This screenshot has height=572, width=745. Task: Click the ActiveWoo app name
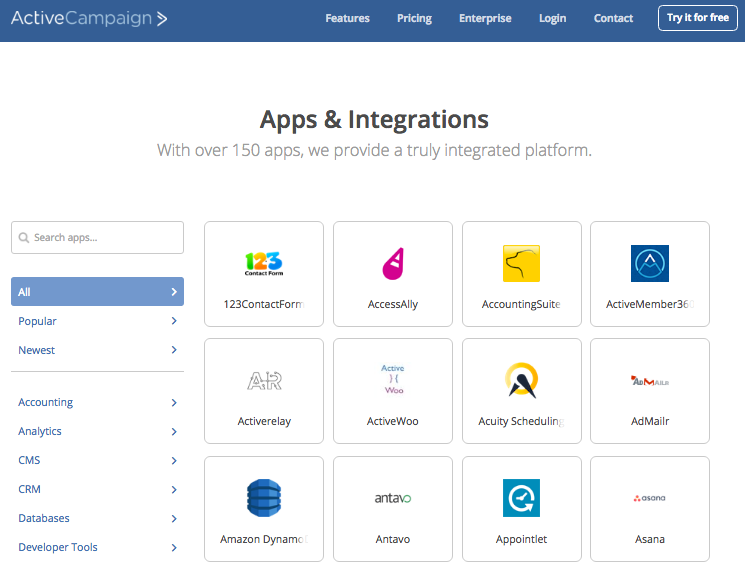tap(393, 421)
